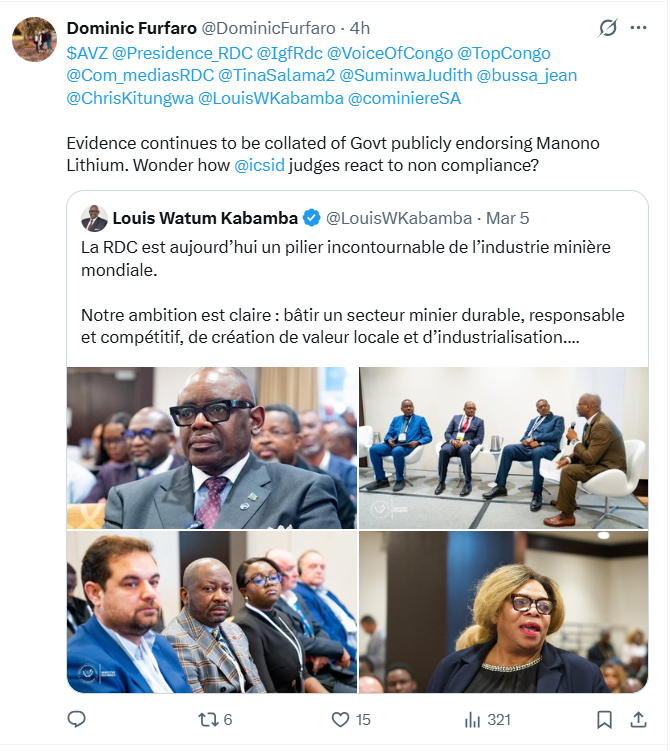This screenshot has width=670, height=751.
Task: Click the share upload arrow icon
Action: click(x=638, y=720)
